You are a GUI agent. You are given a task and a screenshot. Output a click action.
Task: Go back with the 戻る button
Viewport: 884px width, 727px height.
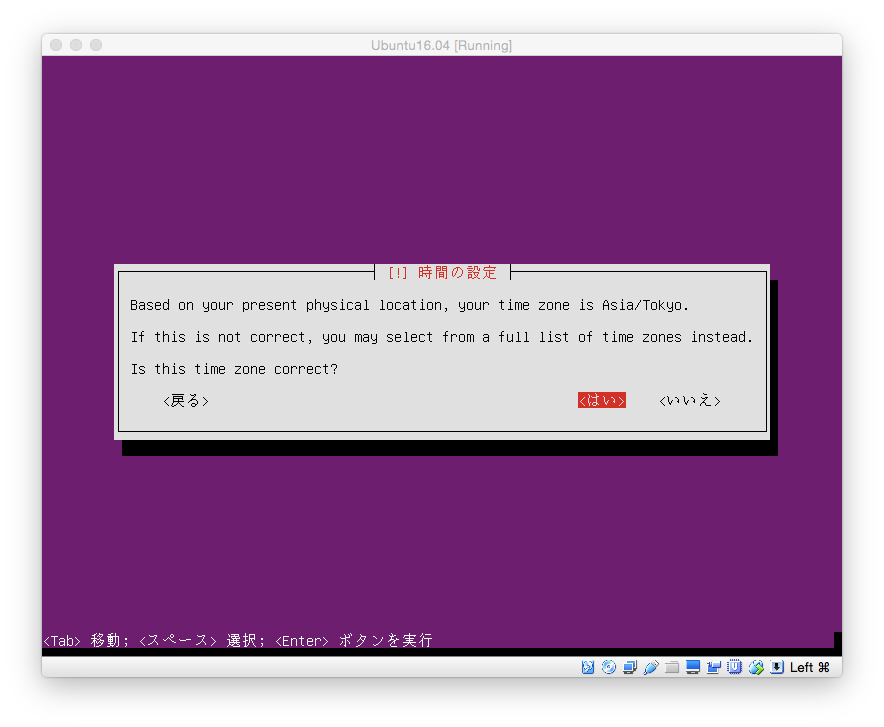tap(186, 400)
